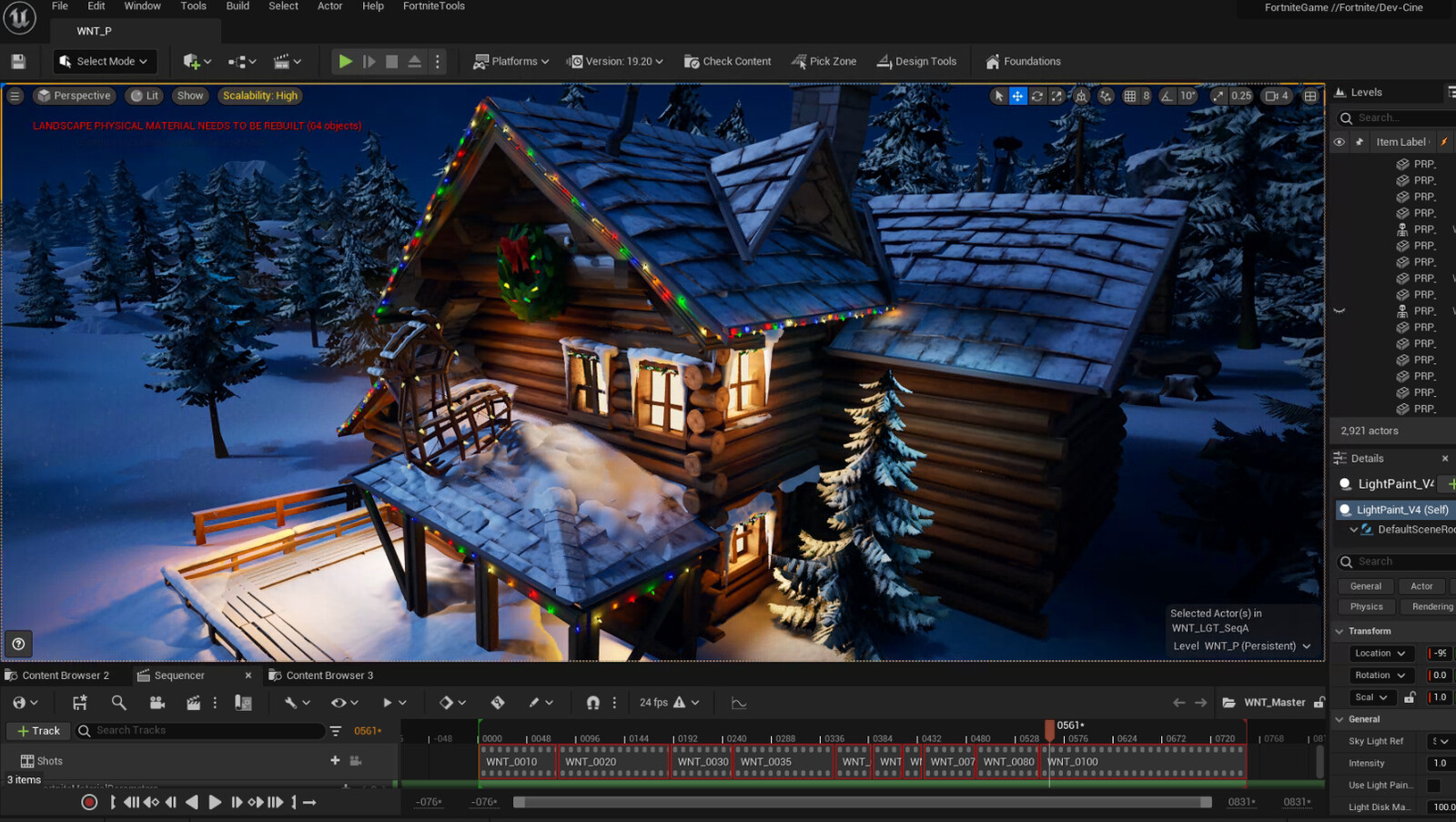Screen dimensions: 1456x822
Task: Click the Sequencer play forward button
Action: click(x=215, y=802)
